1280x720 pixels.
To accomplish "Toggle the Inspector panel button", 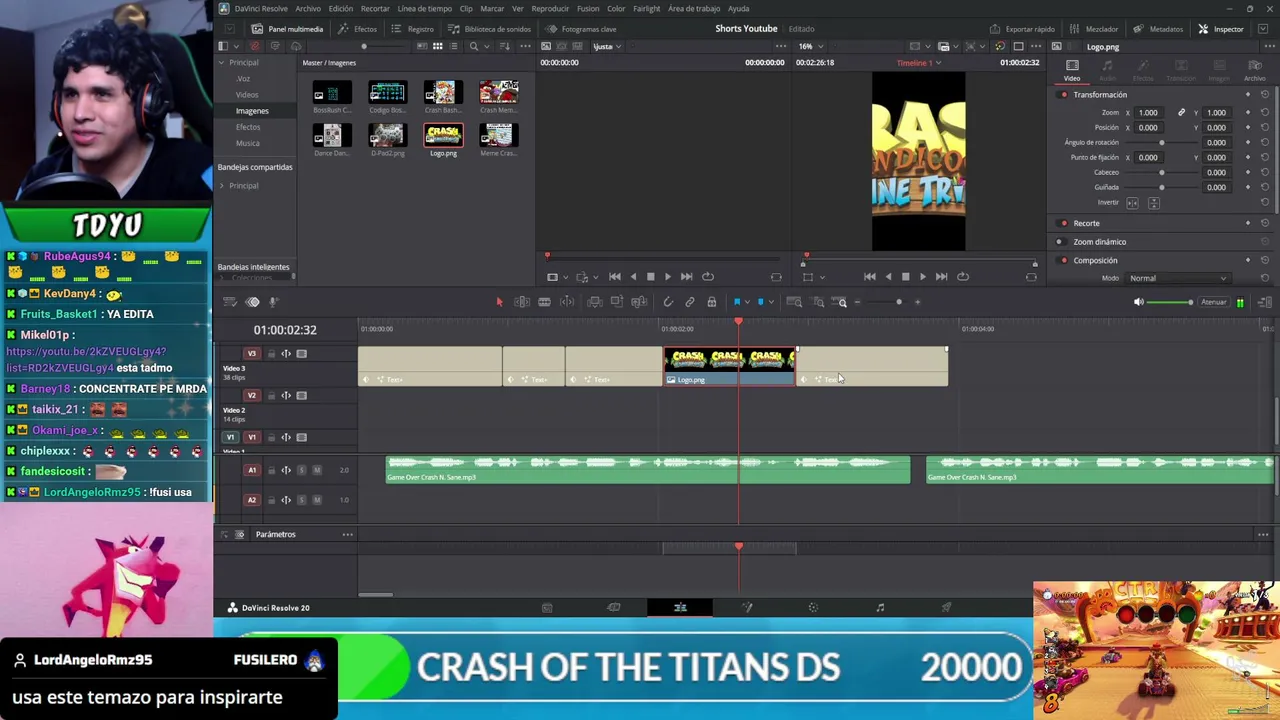I will tap(1221, 29).
